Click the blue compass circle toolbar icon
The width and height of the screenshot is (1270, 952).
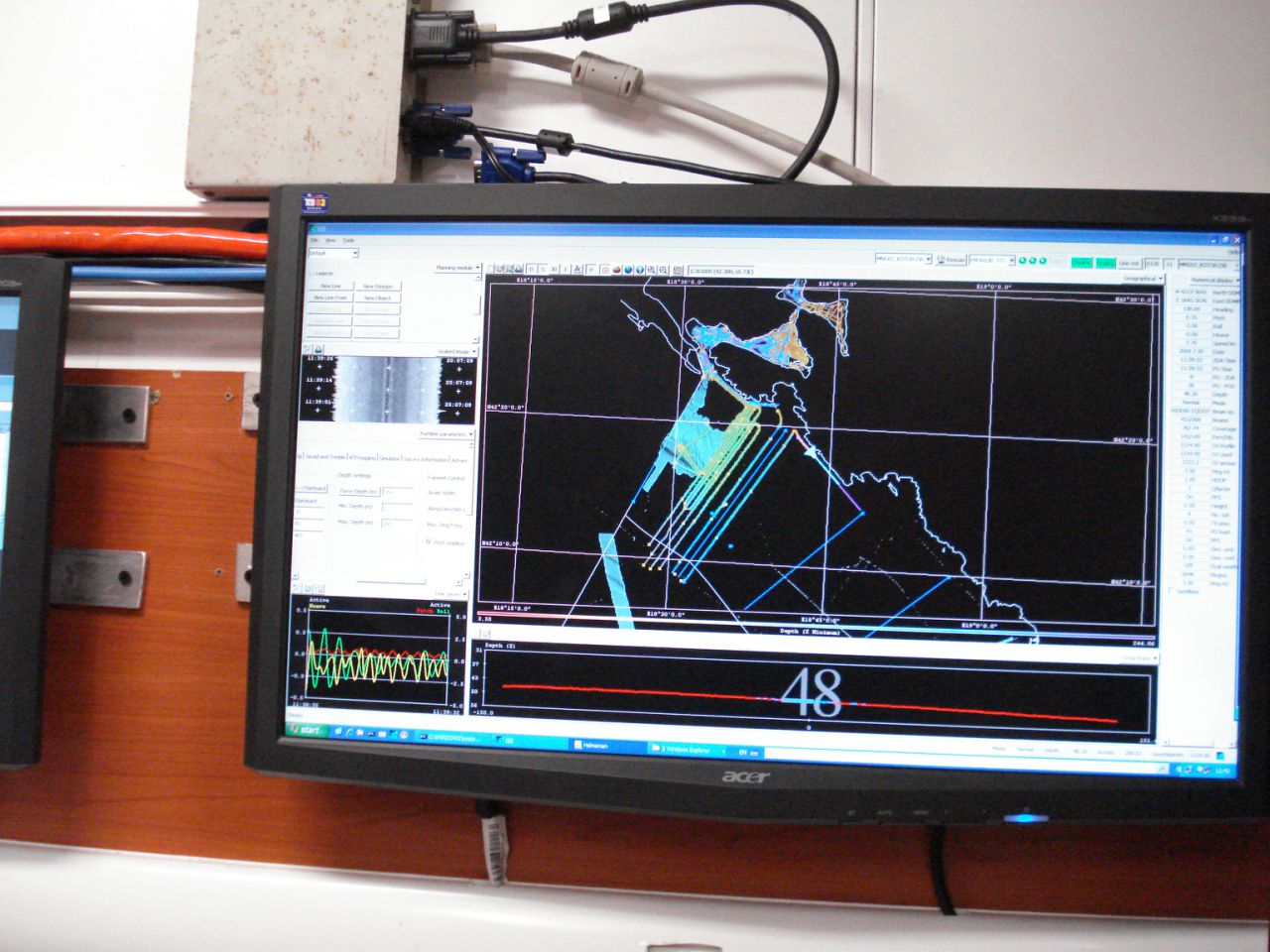pos(640,270)
